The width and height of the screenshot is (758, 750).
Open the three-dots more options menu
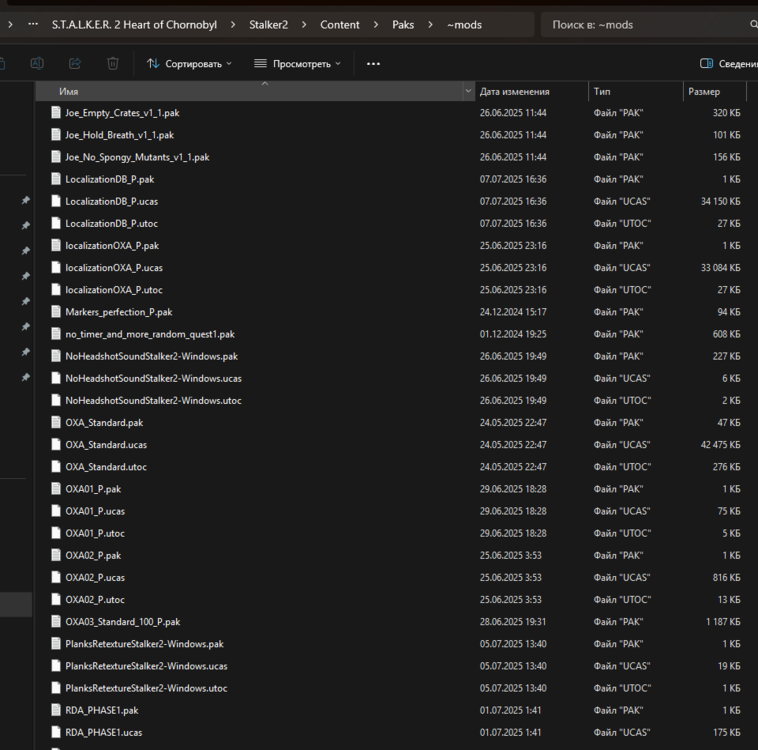point(373,63)
